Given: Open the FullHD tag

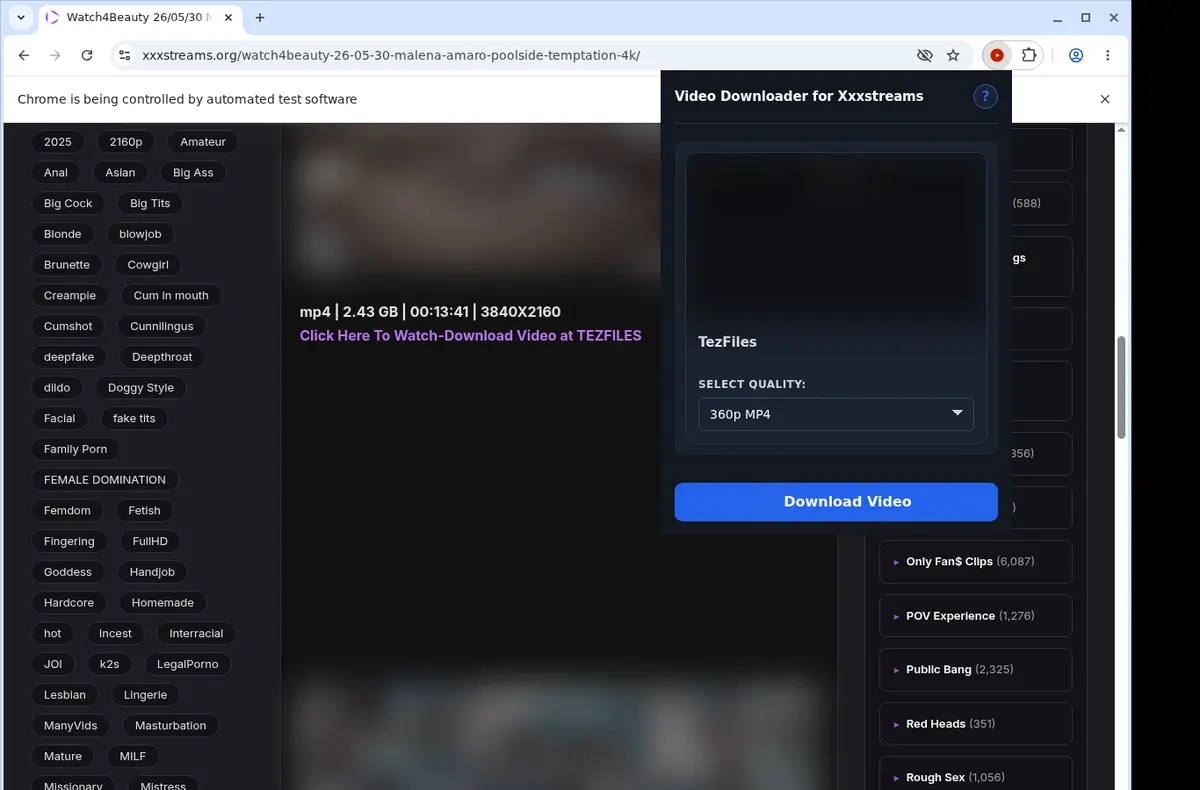Looking at the screenshot, I should [150, 541].
